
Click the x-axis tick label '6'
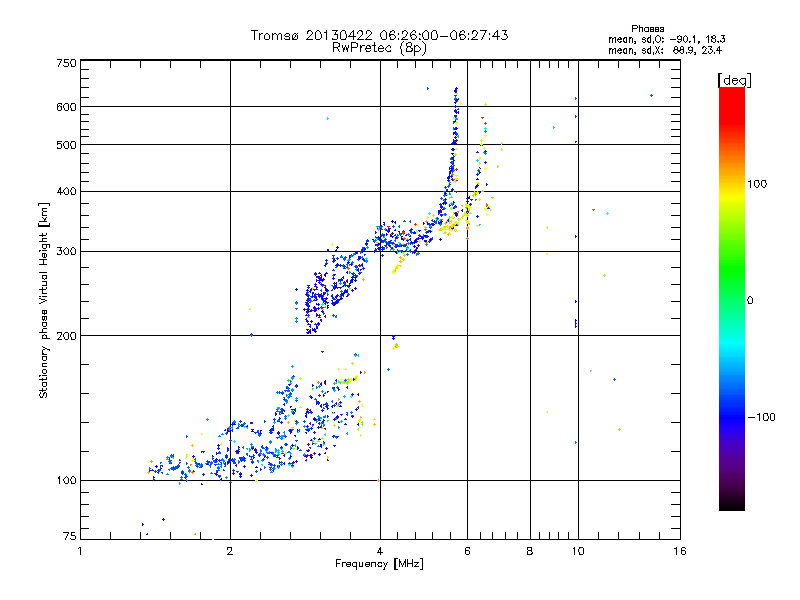click(x=467, y=551)
